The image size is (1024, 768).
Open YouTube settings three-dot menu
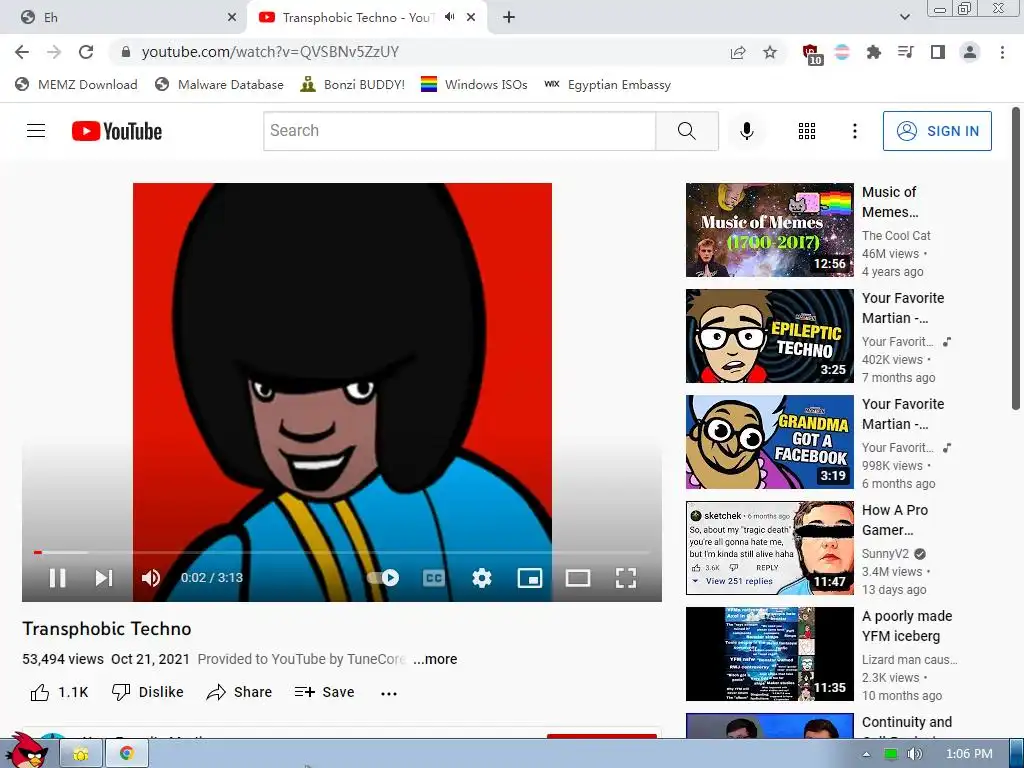[855, 131]
